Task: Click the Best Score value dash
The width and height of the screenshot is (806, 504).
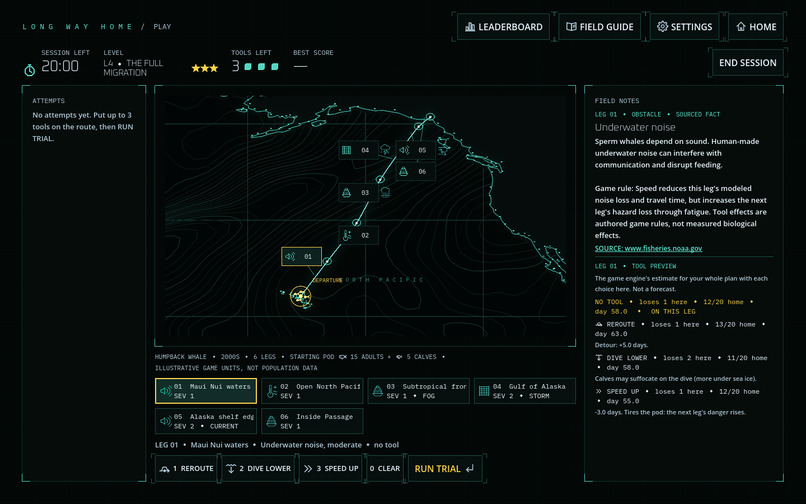Action: [x=300, y=66]
